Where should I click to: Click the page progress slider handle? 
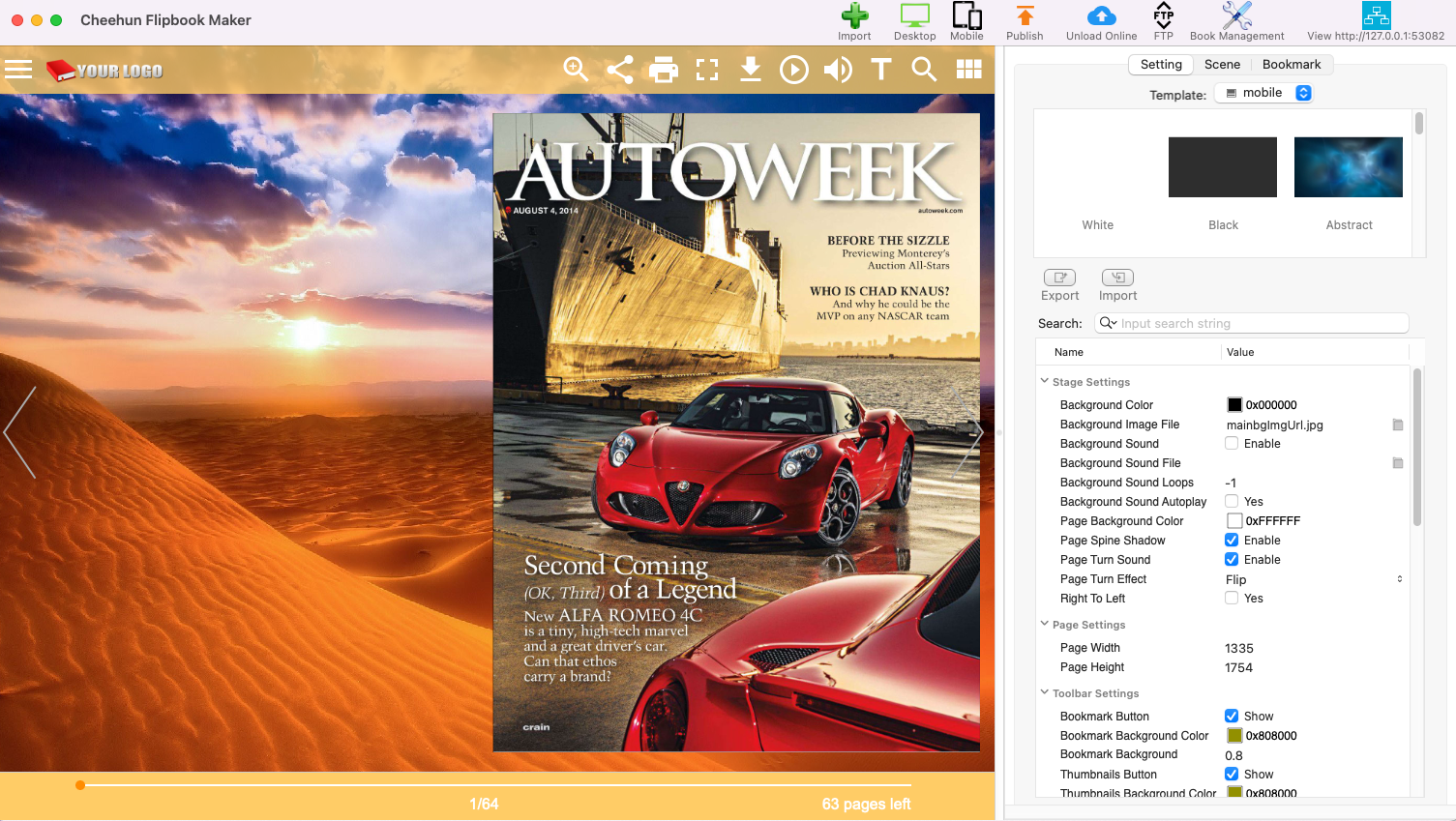tap(80, 785)
